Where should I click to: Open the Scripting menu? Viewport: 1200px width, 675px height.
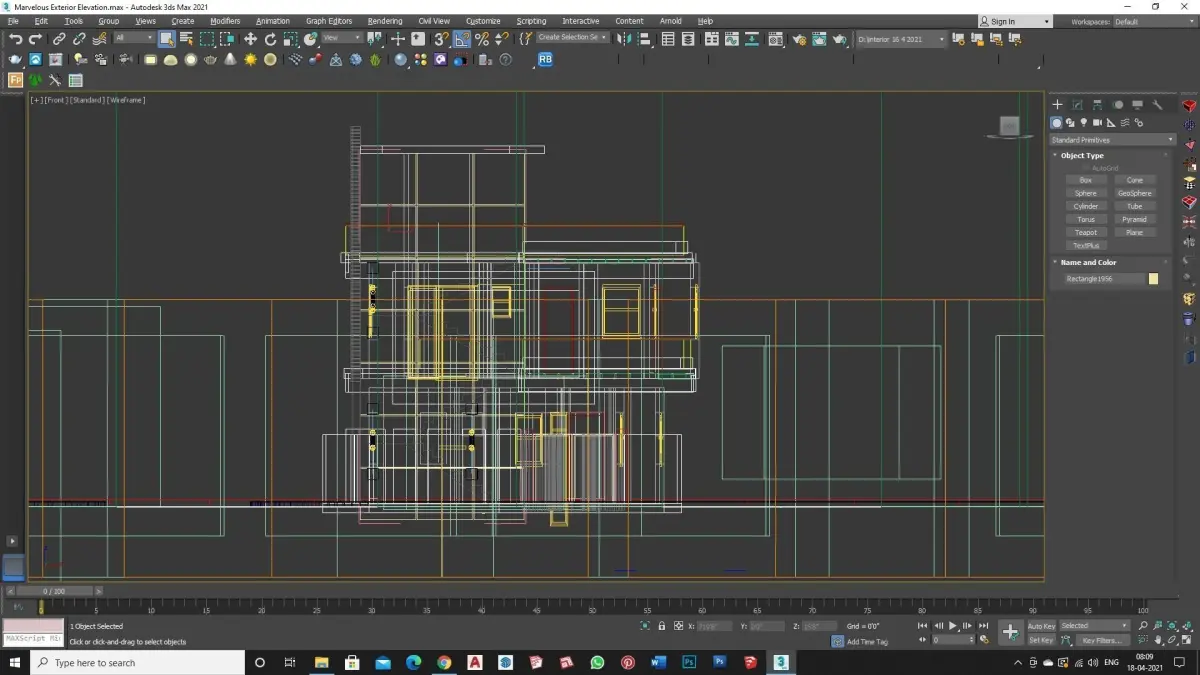pyautogui.click(x=531, y=21)
